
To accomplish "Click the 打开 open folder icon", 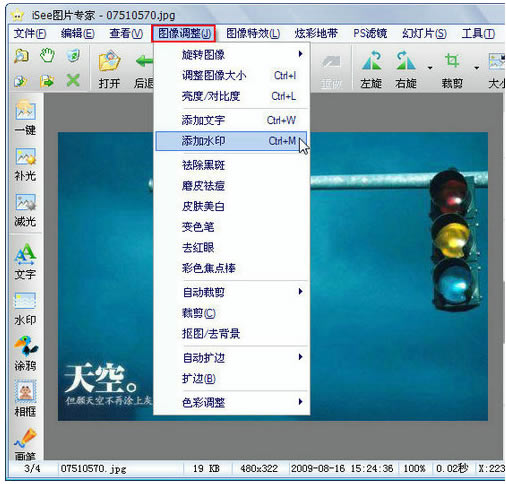I will coord(109,61).
